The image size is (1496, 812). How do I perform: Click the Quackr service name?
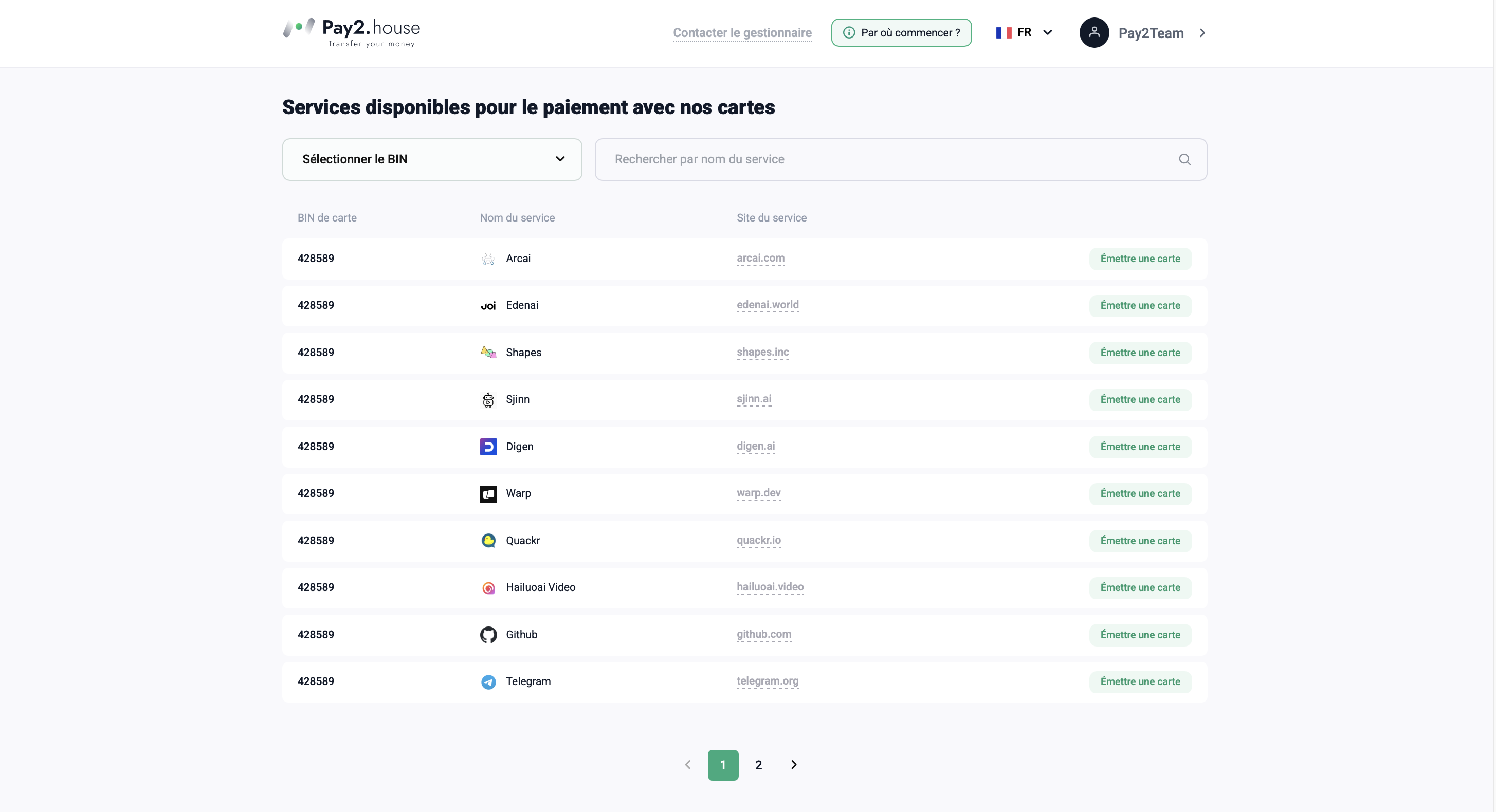pos(523,541)
